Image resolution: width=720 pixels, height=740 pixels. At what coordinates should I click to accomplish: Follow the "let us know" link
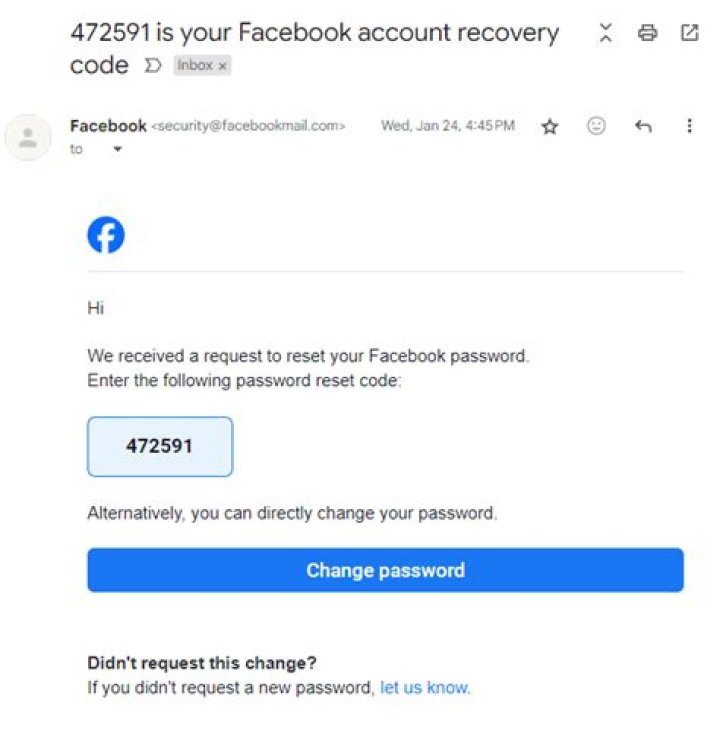point(424,688)
